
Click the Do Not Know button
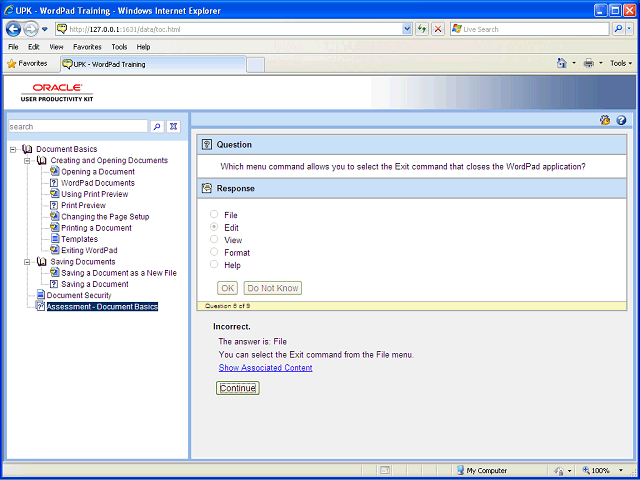coord(273,288)
